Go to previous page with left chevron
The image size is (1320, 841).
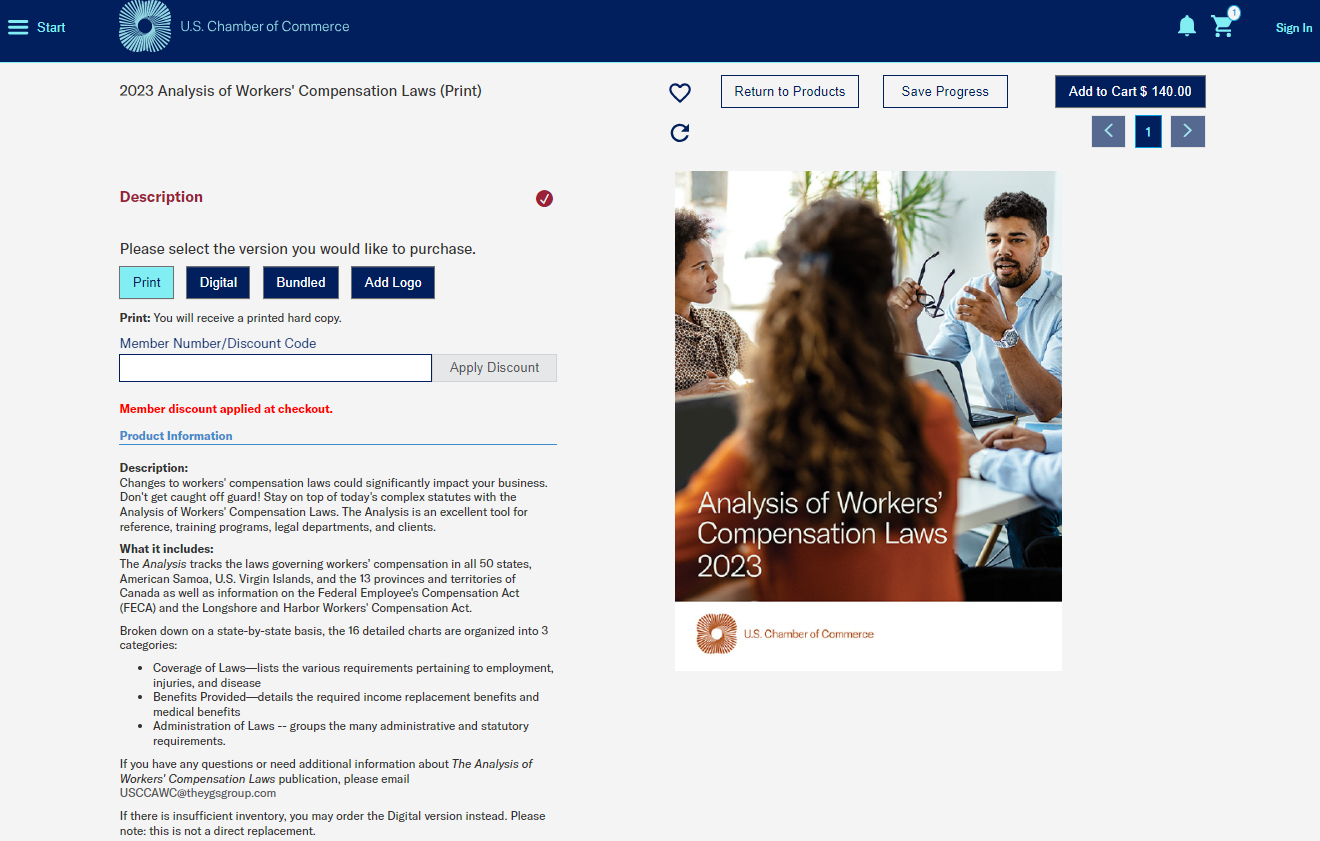1108,131
